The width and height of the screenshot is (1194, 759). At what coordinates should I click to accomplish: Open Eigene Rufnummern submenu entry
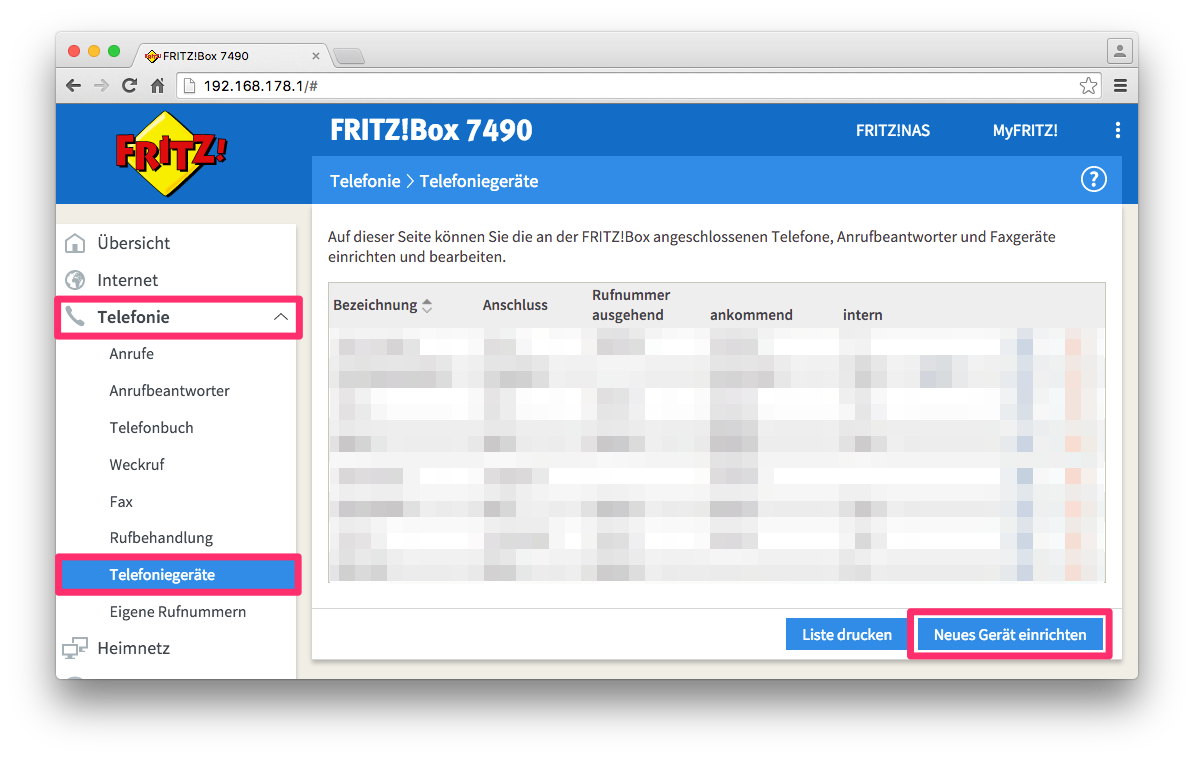point(177,611)
